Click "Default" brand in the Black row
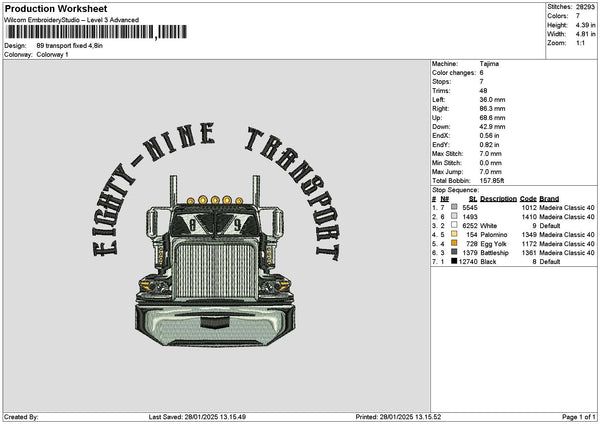Screen dimensions: 600x424 click(x=550, y=262)
